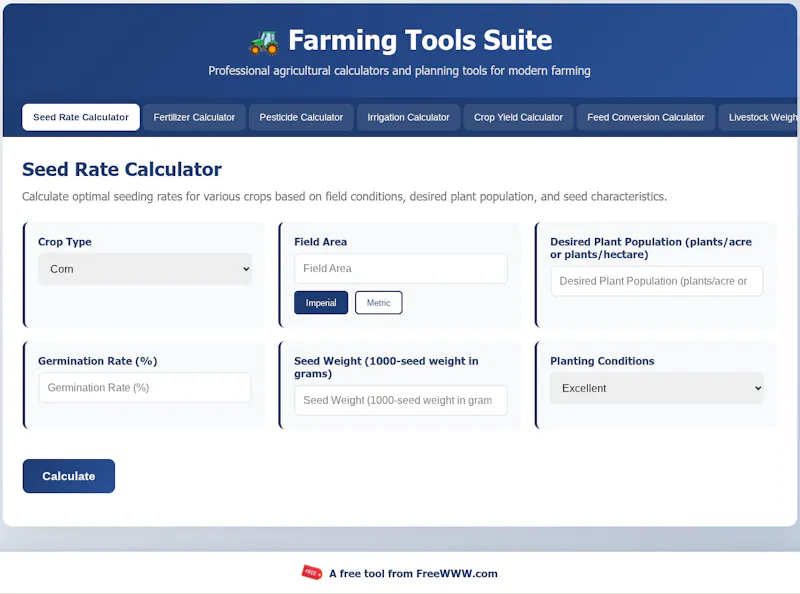Switch to the Seed Rate Calculator tab
The width and height of the screenshot is (800, 594).
[81, 117]
